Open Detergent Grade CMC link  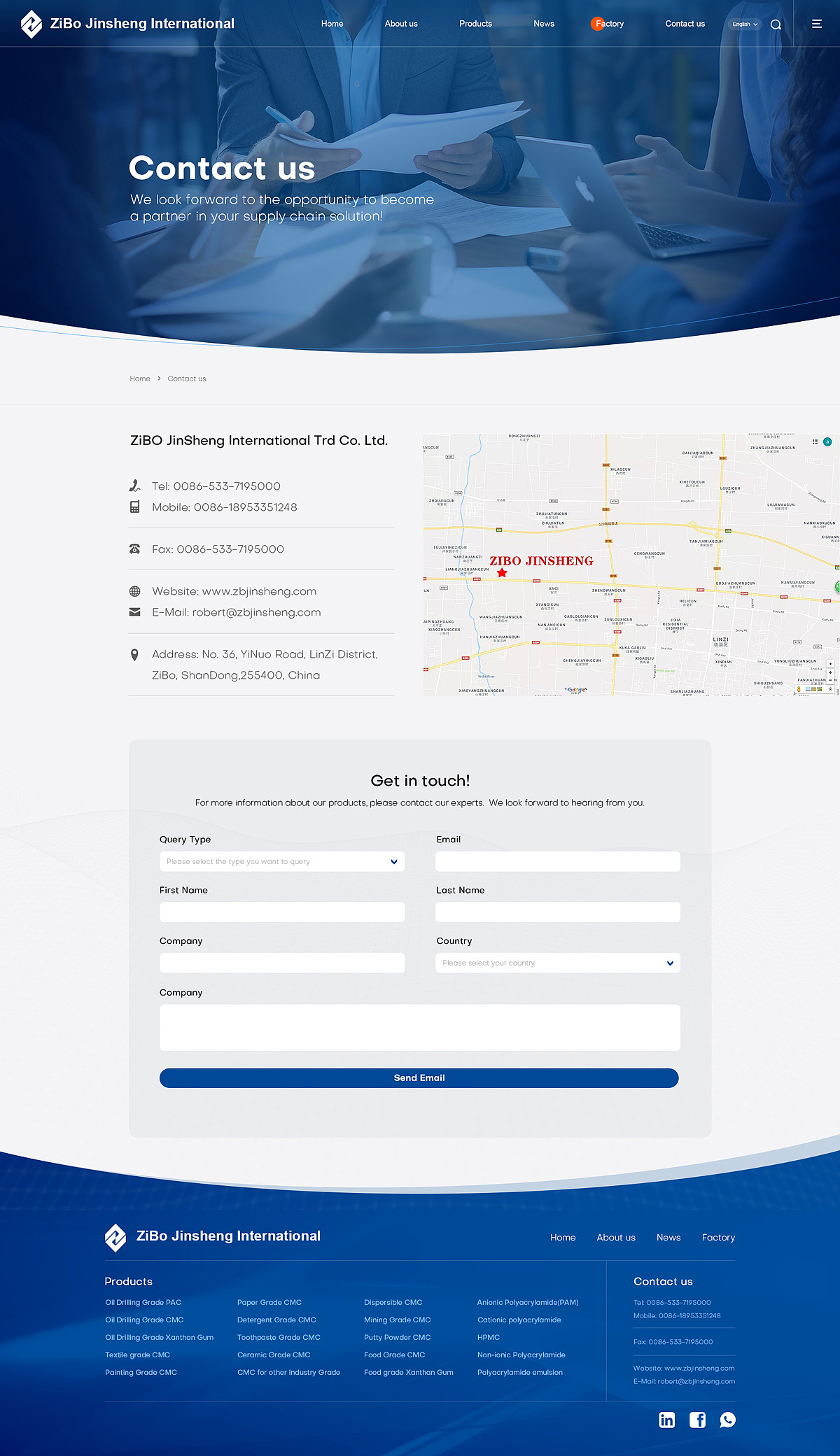[x=276, y=1320]
